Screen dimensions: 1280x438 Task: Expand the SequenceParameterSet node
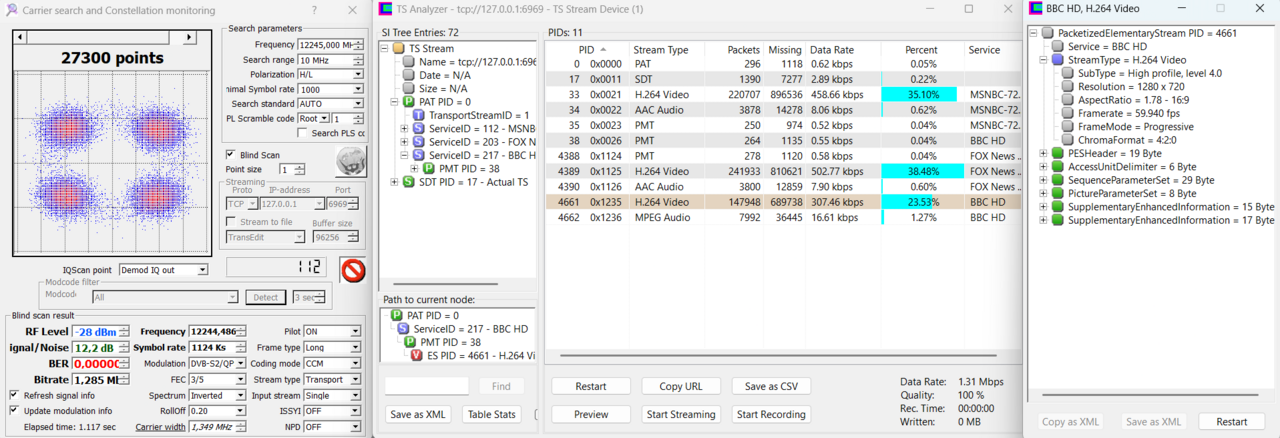tap(1044, 180)
